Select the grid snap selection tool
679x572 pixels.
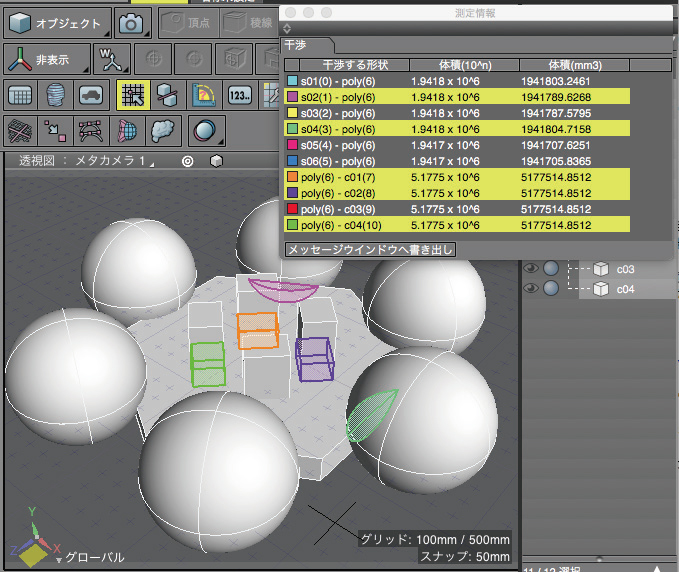(132, 95)
